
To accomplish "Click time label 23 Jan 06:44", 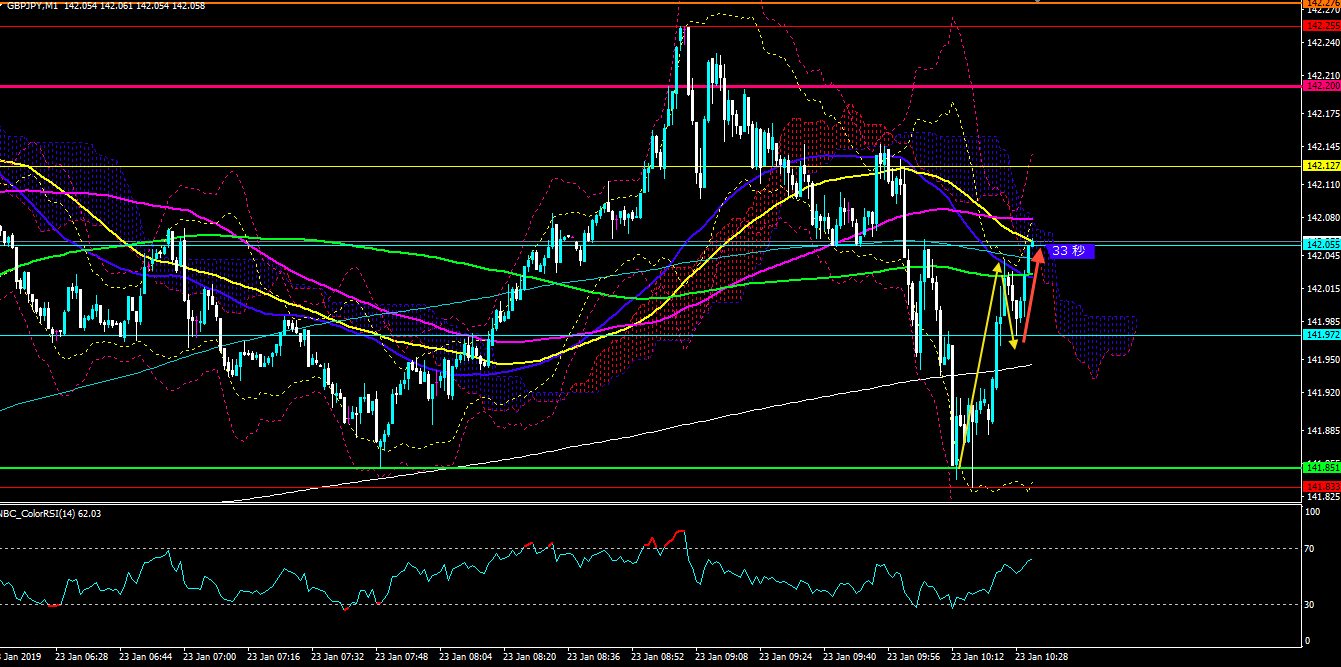I will [147, 657].
